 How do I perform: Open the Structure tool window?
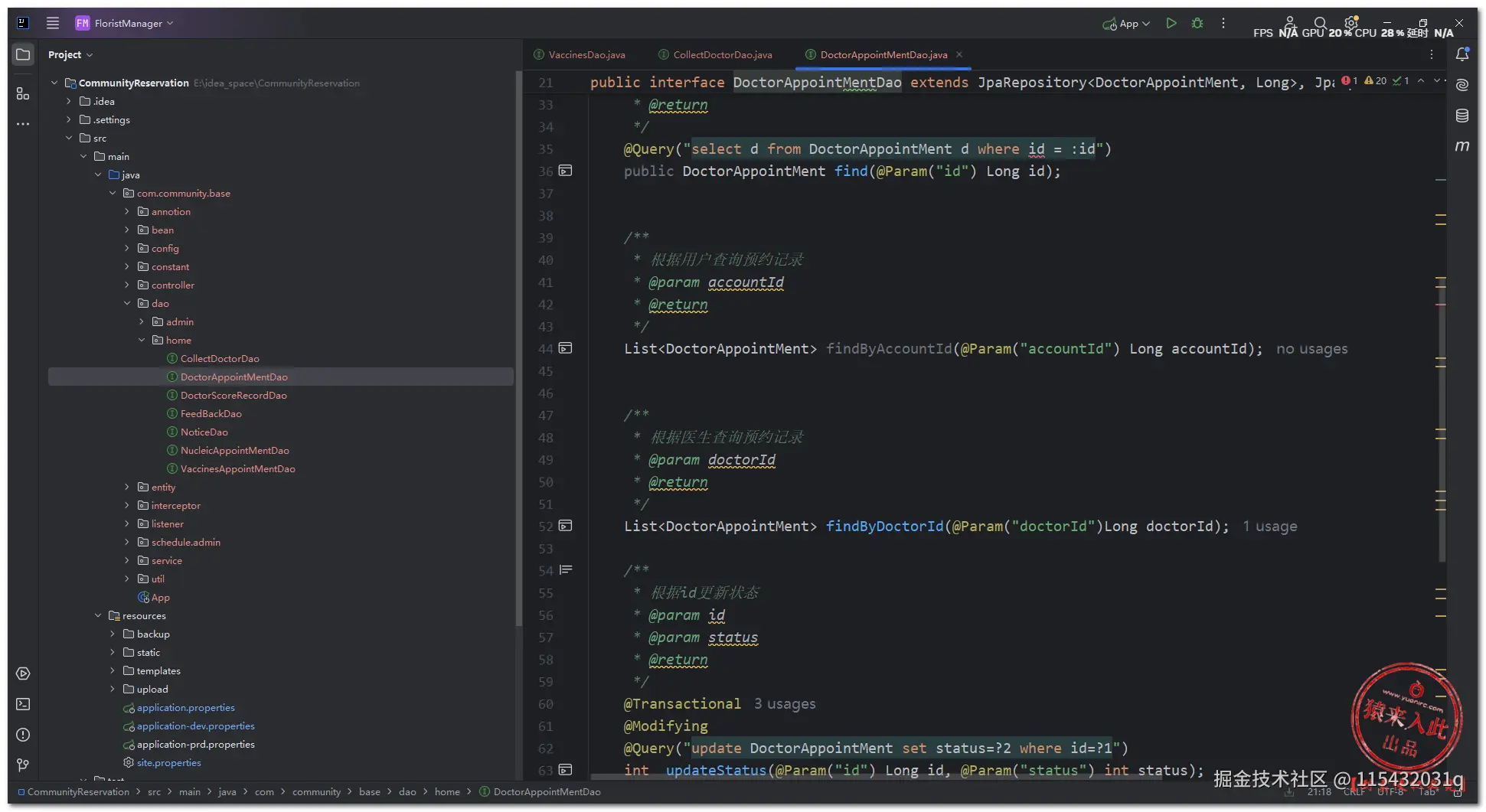coord(23,93)
